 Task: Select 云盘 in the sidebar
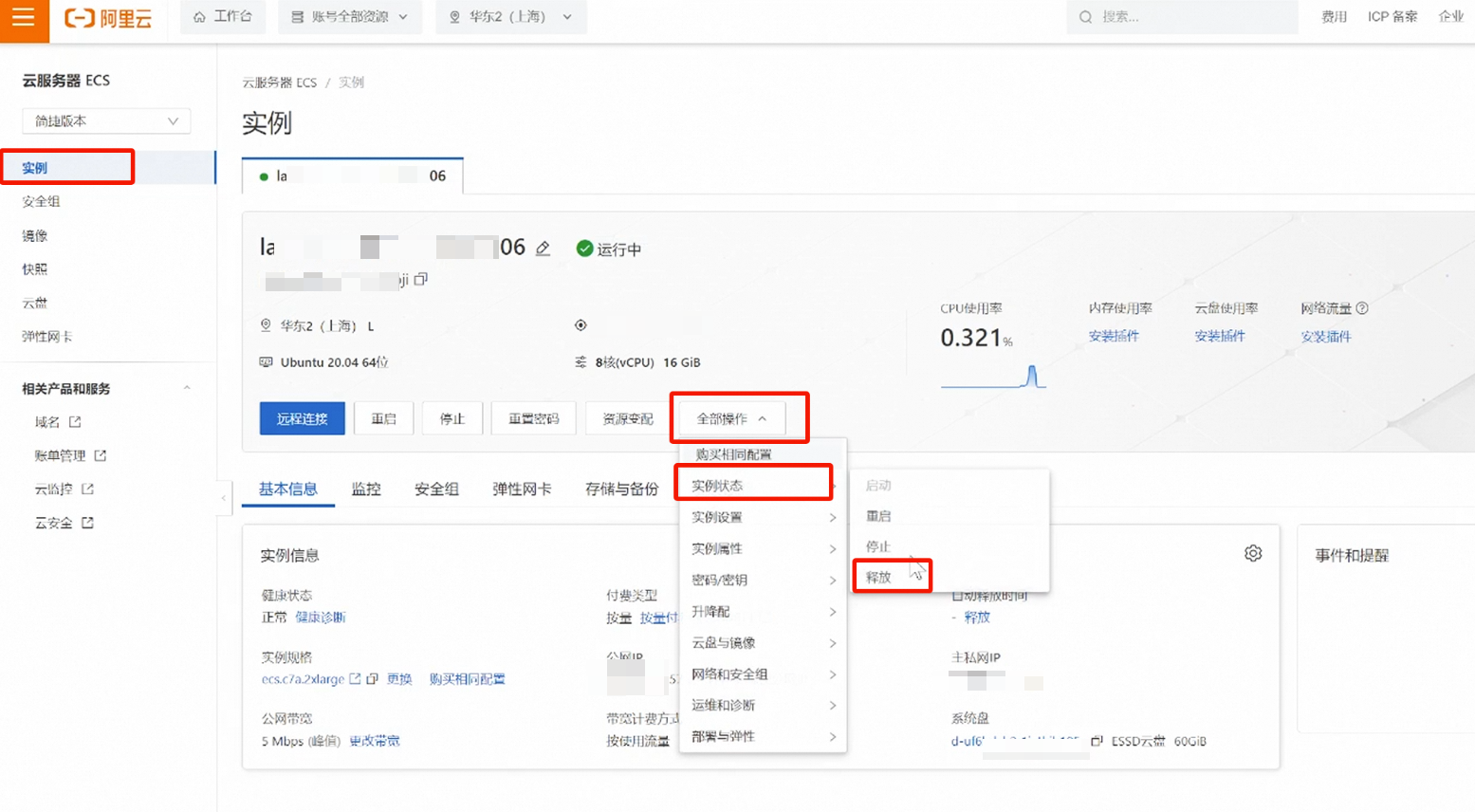tap(34, 304)
